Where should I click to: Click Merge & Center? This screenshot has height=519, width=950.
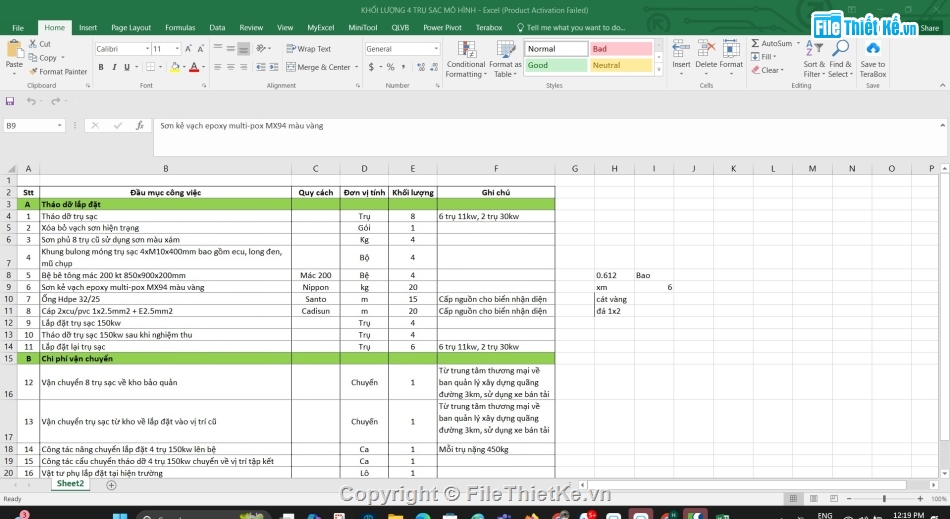point(318,67)
